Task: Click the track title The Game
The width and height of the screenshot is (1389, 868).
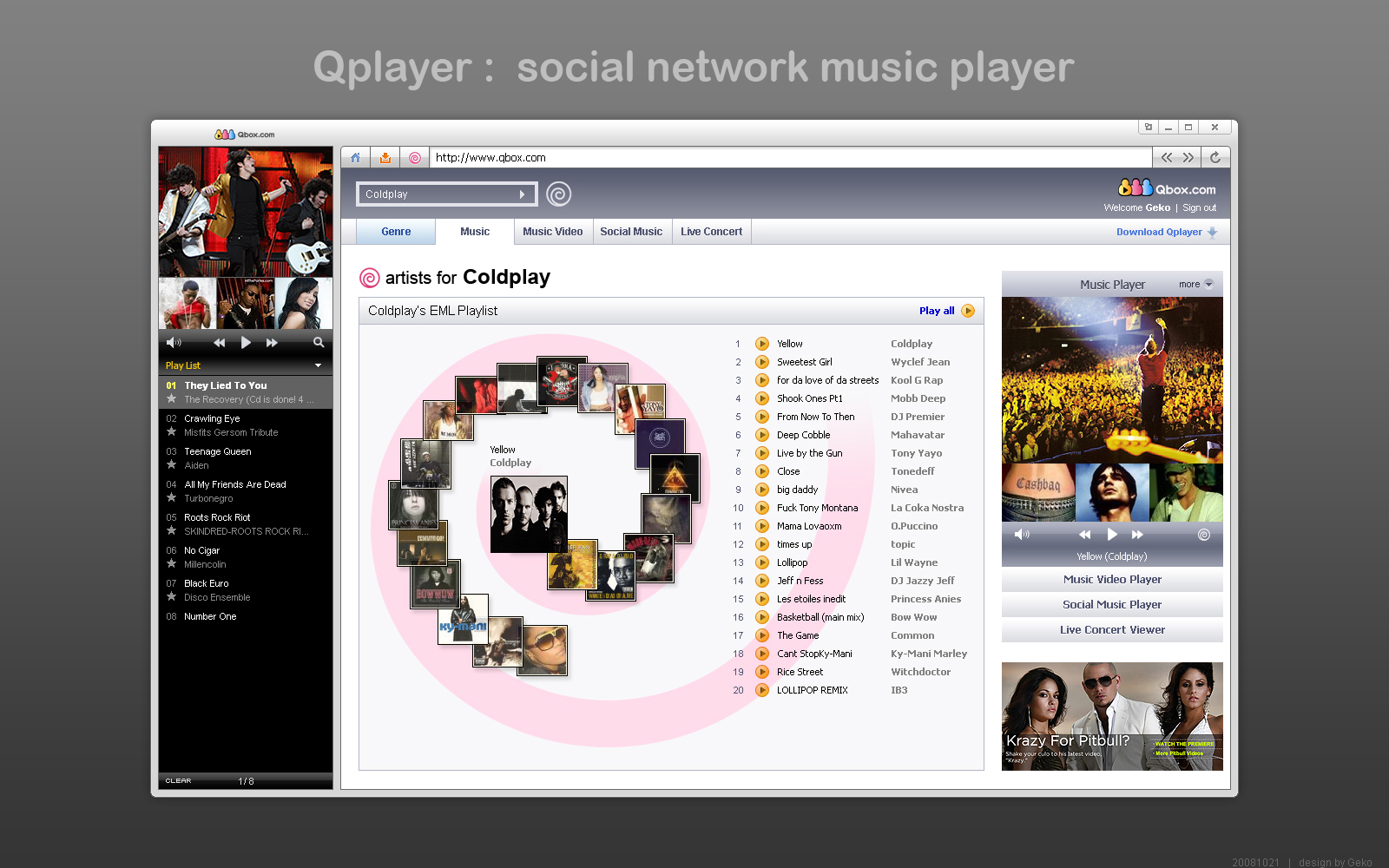Action: pos(798,635)
